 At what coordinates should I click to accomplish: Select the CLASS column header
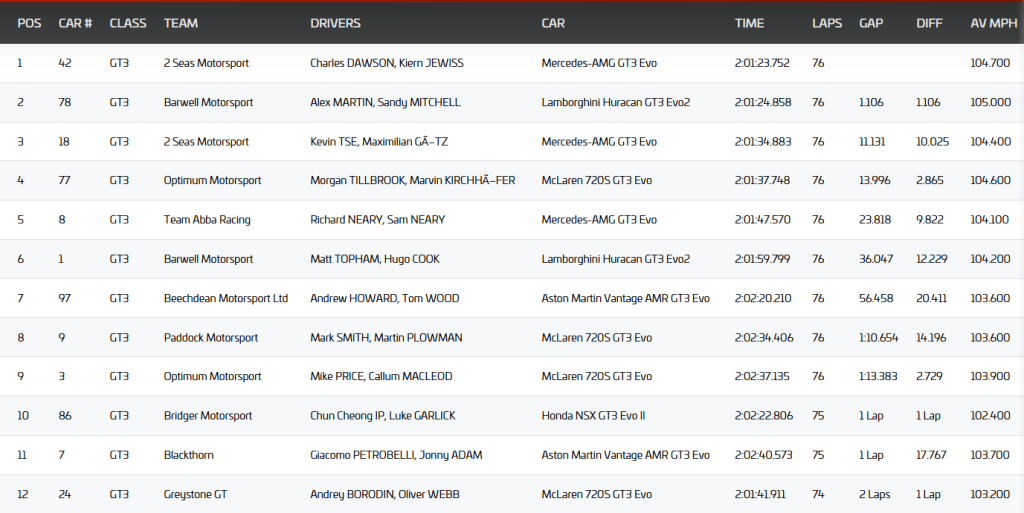point(127,23)
